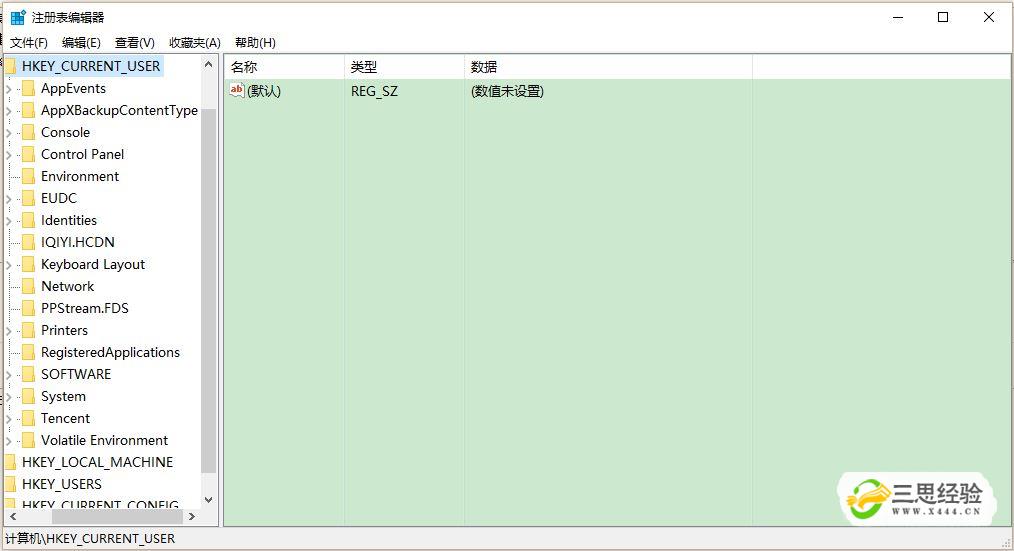Select the Volatile Environment key
The image size is (1014, 551).
pyautogui.click(x=104, y=440)
